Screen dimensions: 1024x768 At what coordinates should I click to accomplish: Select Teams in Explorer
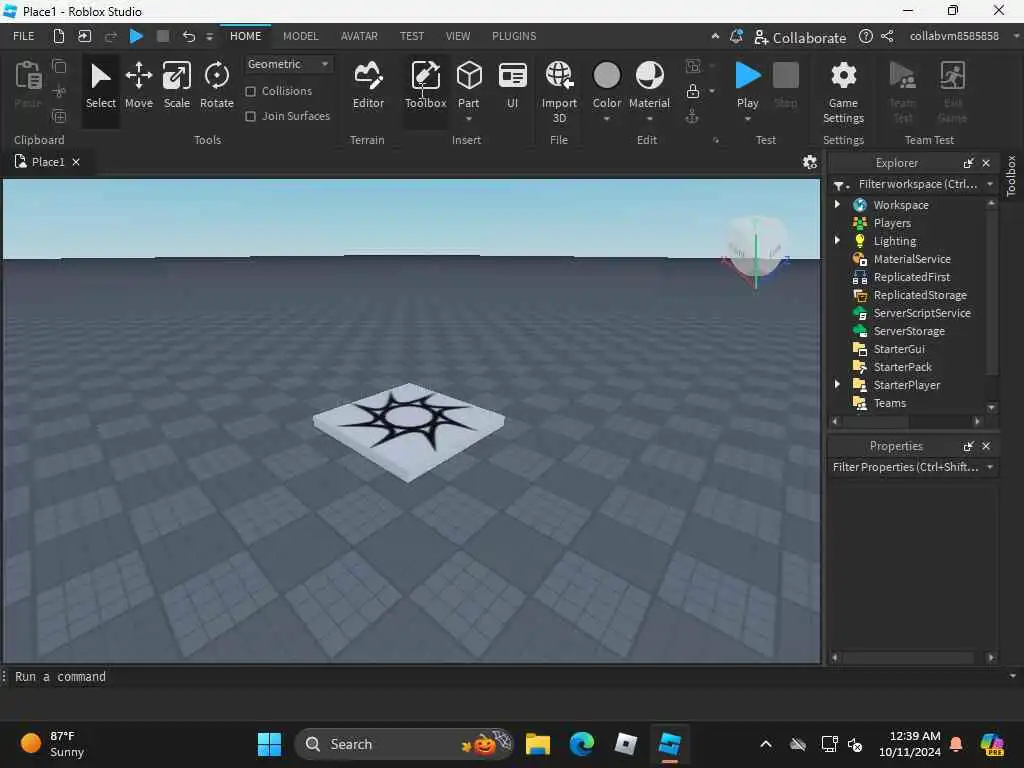889,404
